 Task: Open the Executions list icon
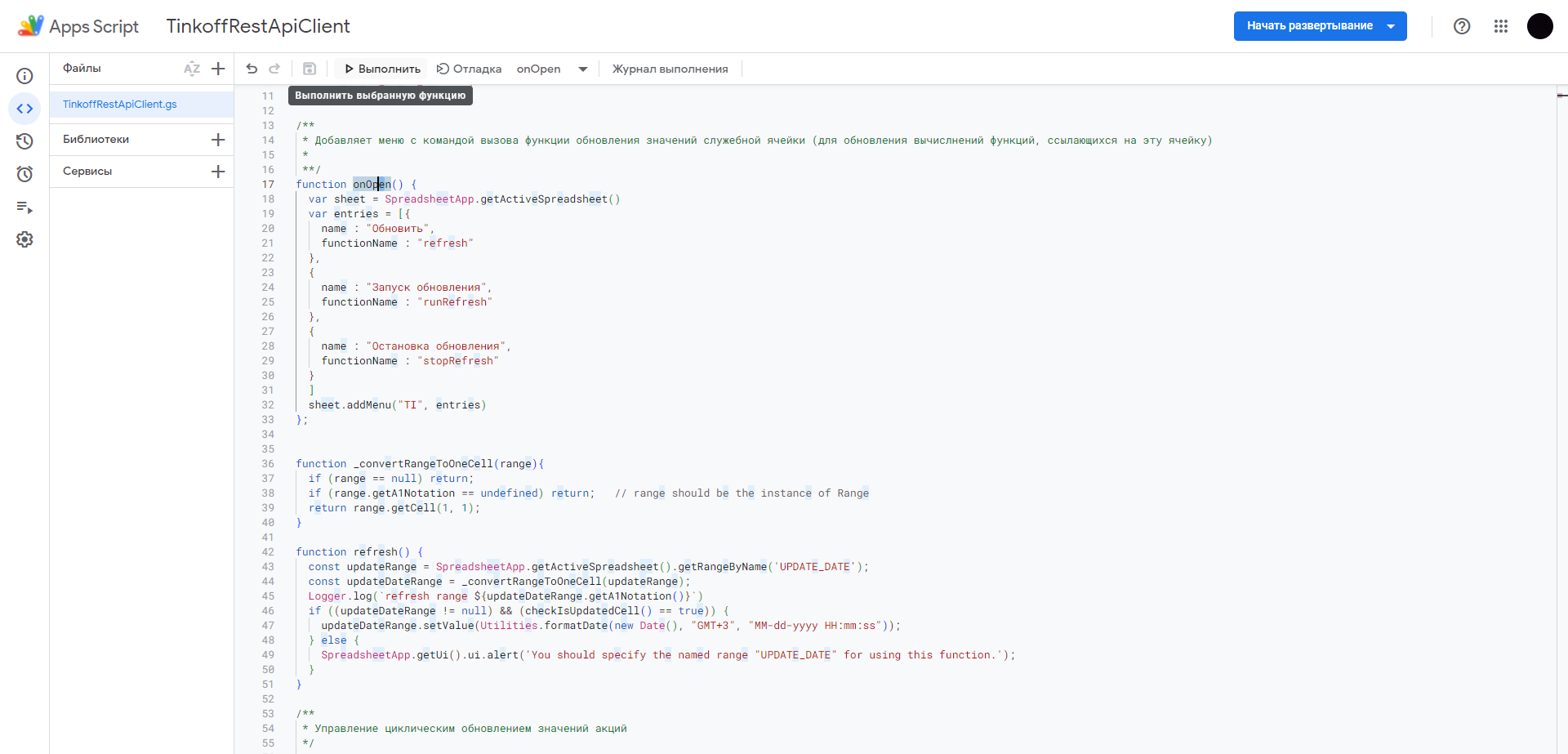[24, 207]
